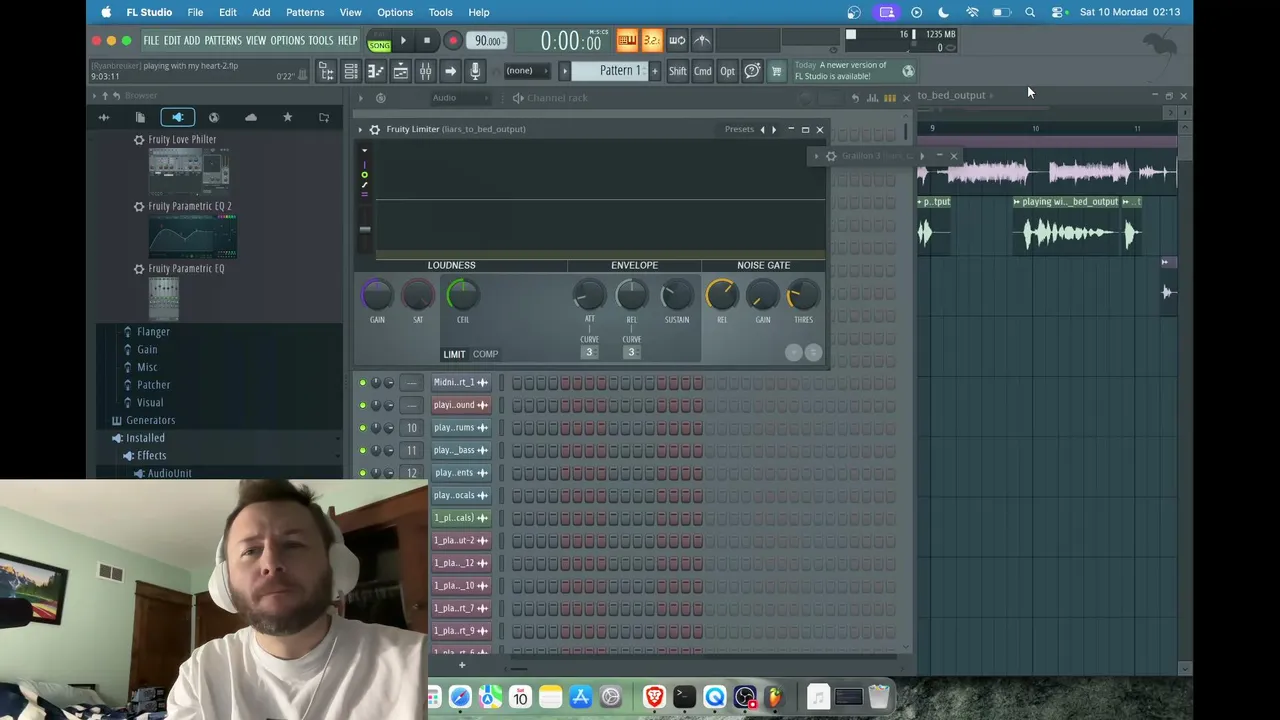The width and height of the screenshot is (1280, 720).
Task: Click the Fruity Limiter GAIN knob under LOUDNESS
Action: point(377,295)
